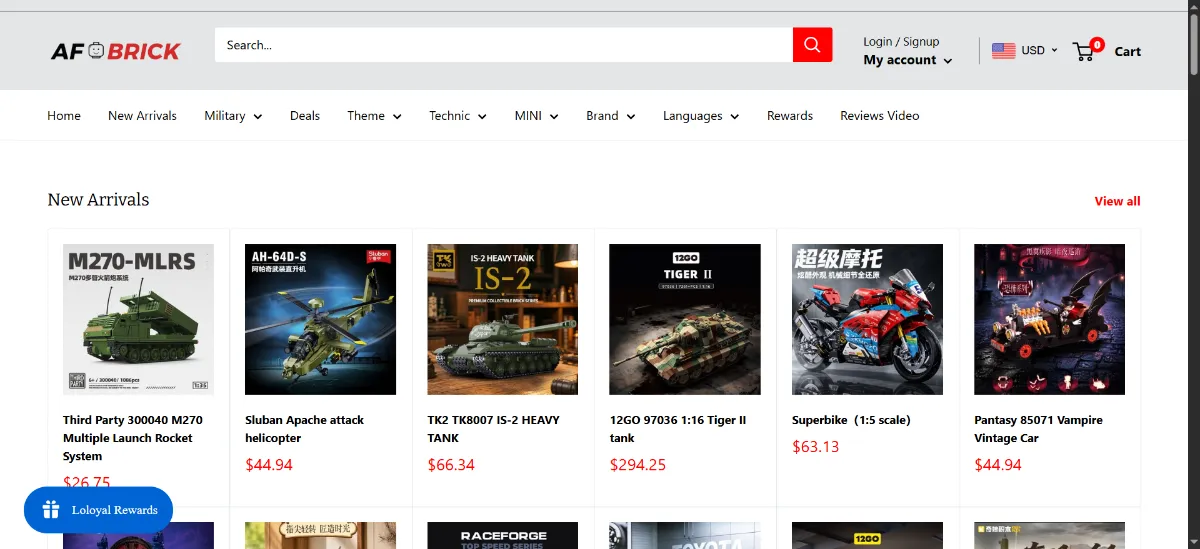Open the USD currency selector

(1038, 50)
